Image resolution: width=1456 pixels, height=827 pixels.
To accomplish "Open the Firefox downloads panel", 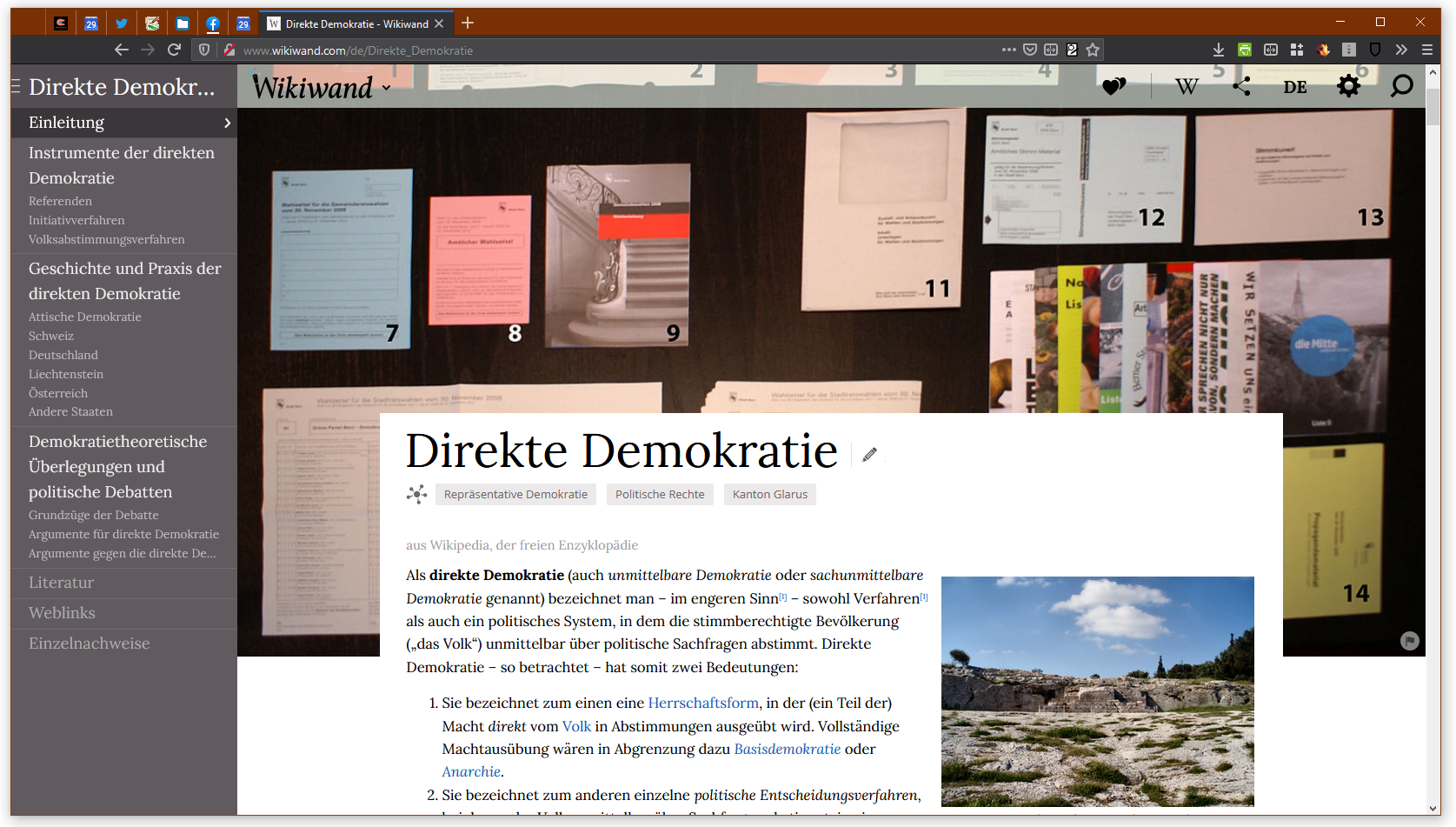I will 1219,50.
